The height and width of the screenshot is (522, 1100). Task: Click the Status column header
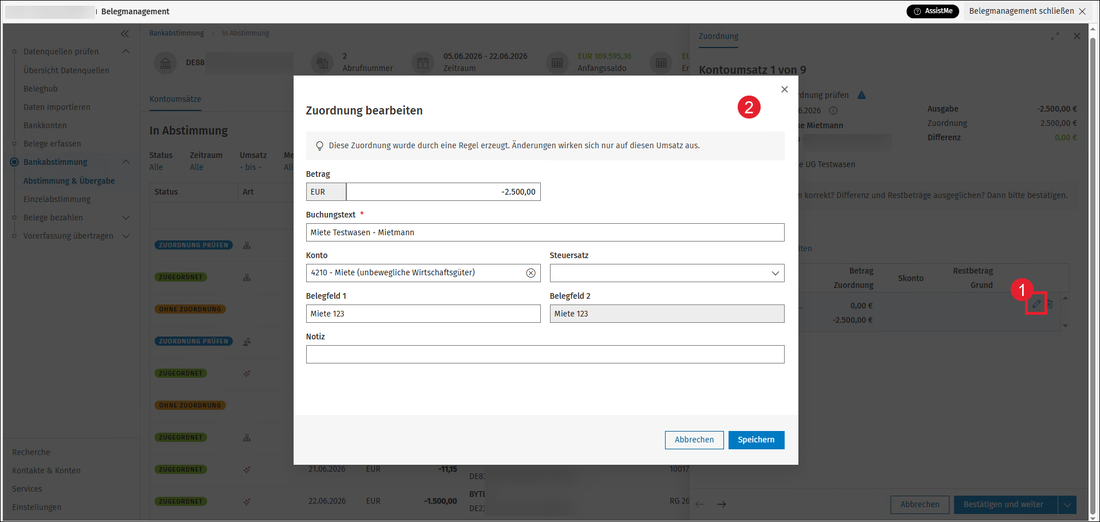(166, 192)
